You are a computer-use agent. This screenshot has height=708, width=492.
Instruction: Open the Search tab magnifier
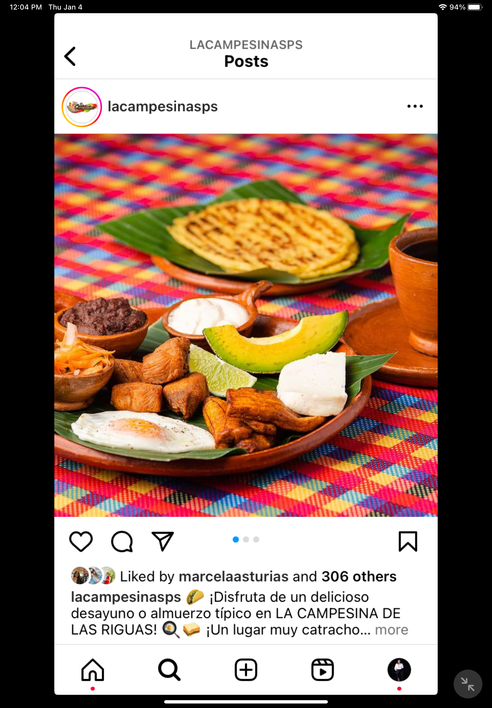coord(169,669)
